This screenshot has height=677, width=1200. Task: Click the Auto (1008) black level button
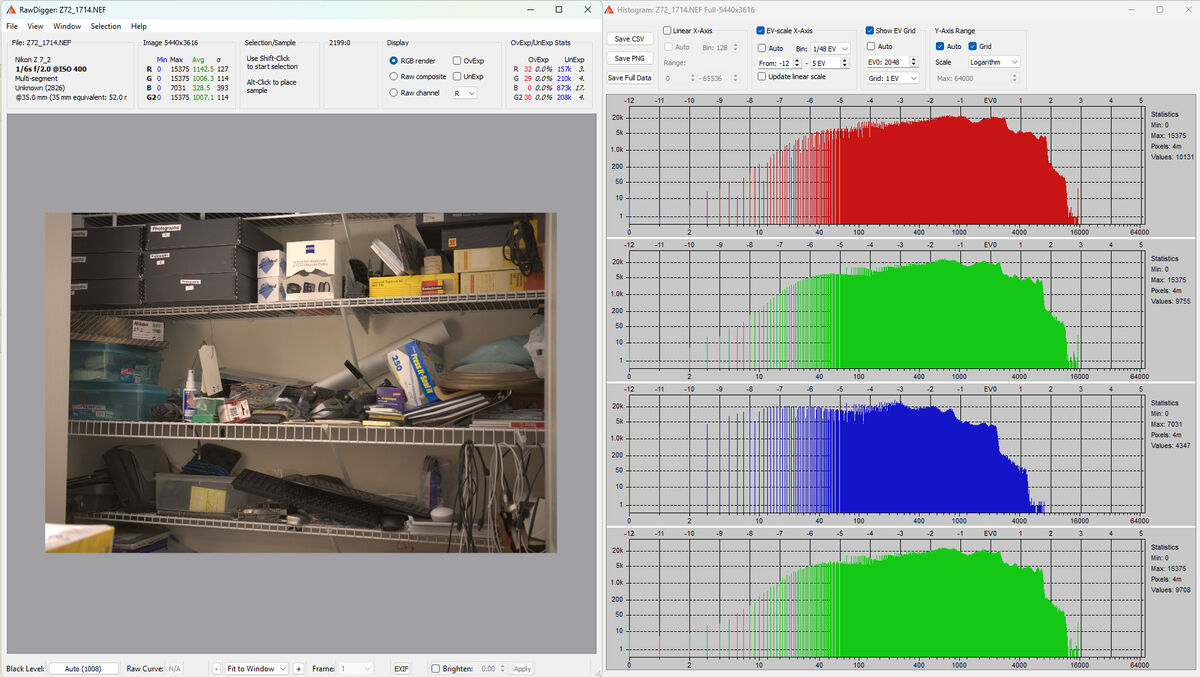point(84,668)
